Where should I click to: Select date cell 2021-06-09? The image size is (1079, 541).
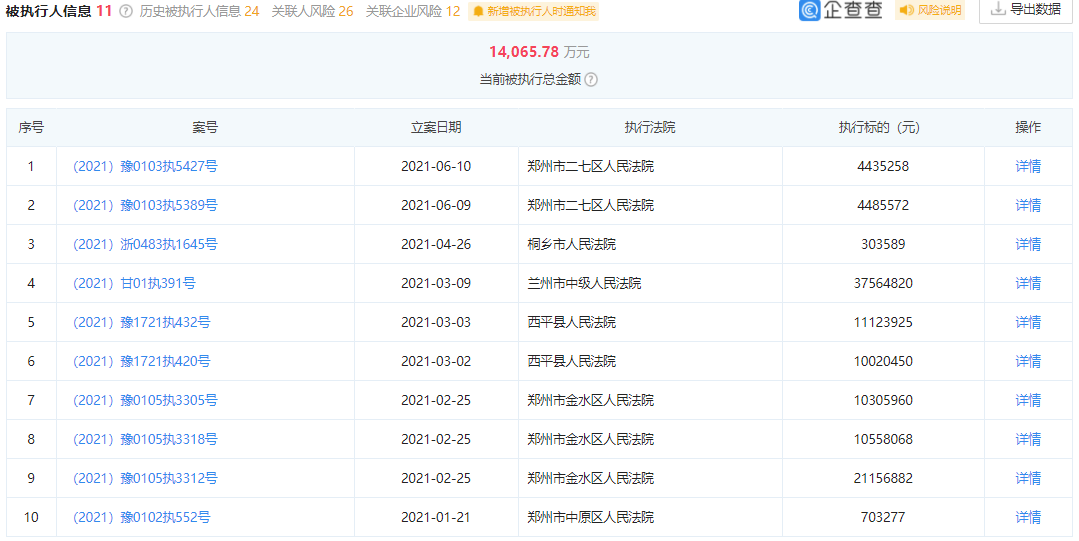click(x=436, y=205)
